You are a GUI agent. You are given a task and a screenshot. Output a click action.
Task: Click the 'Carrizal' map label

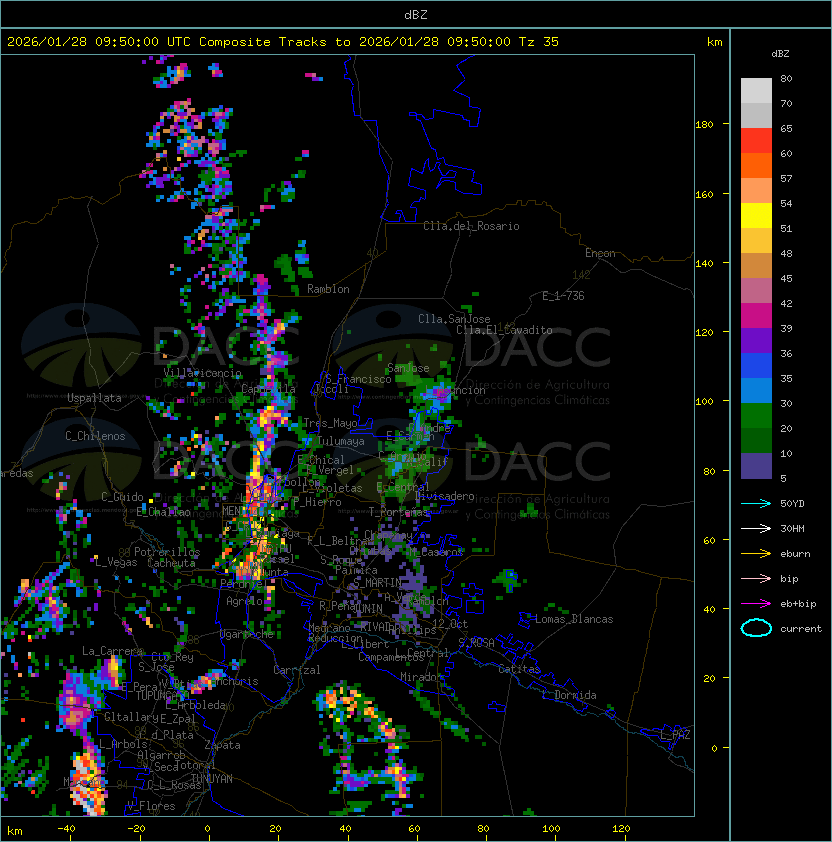pyautogui.click(x=297, y=670)
